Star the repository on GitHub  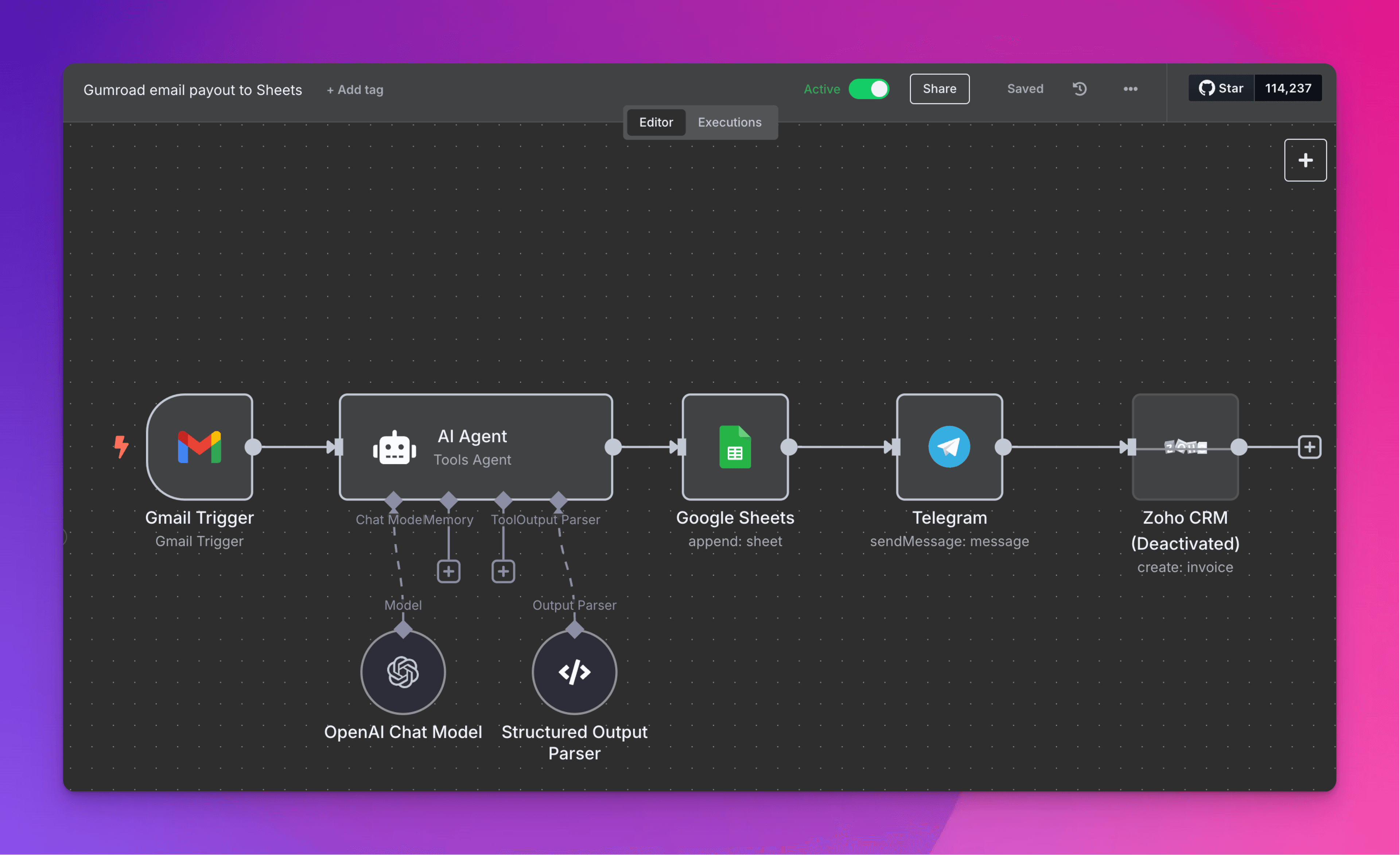coord(1221,88)
